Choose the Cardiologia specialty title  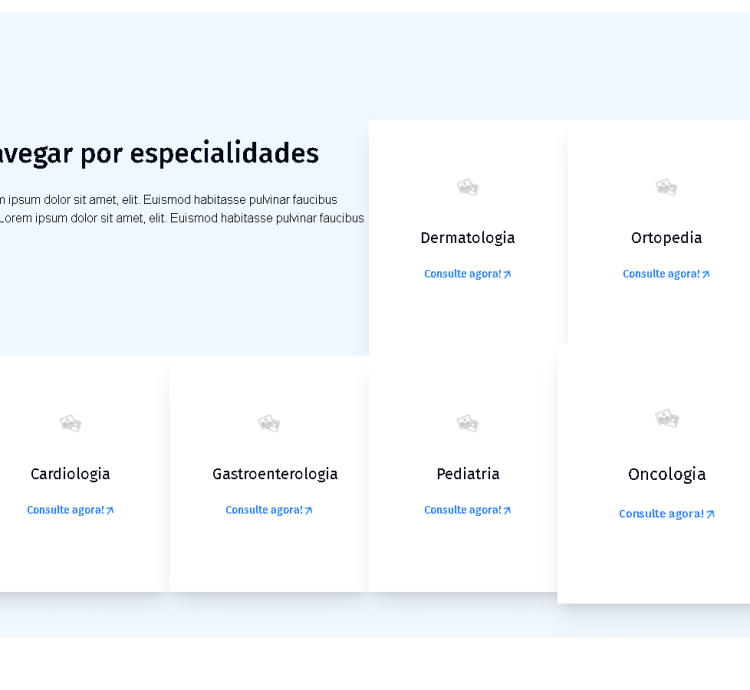coord(70,474)
